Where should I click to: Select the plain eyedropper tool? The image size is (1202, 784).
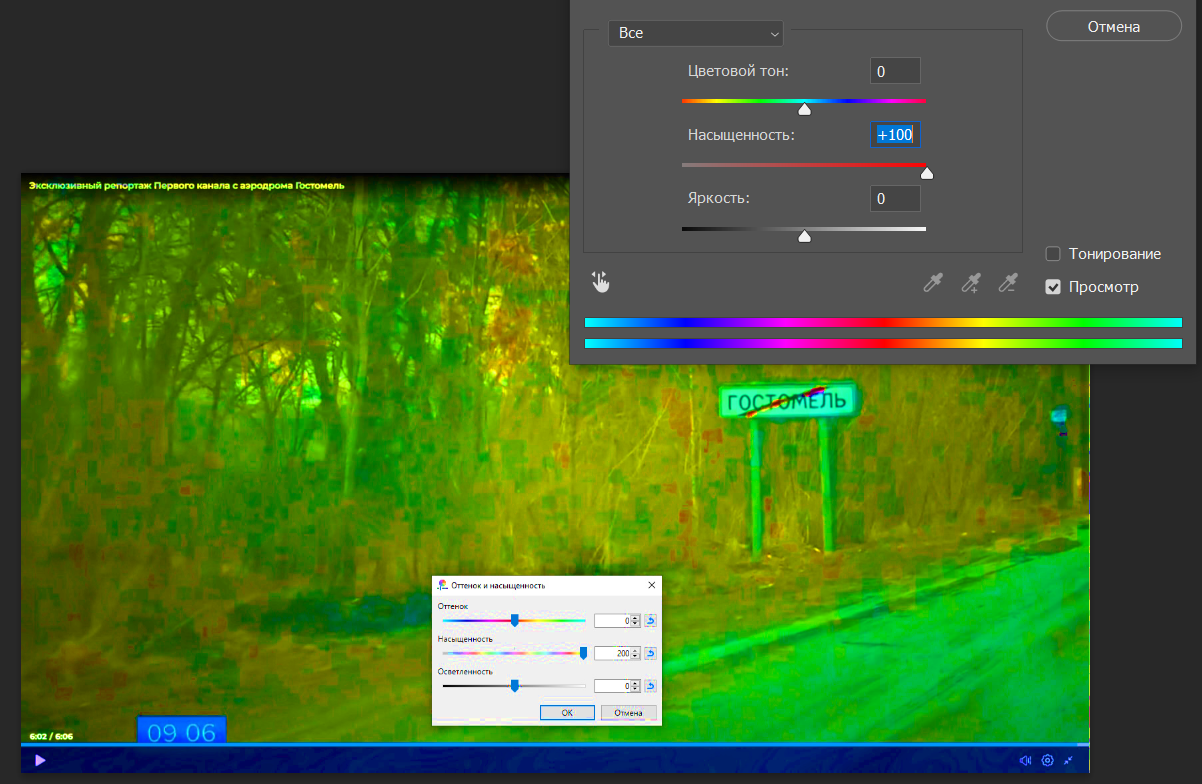[x=932, y=284]
